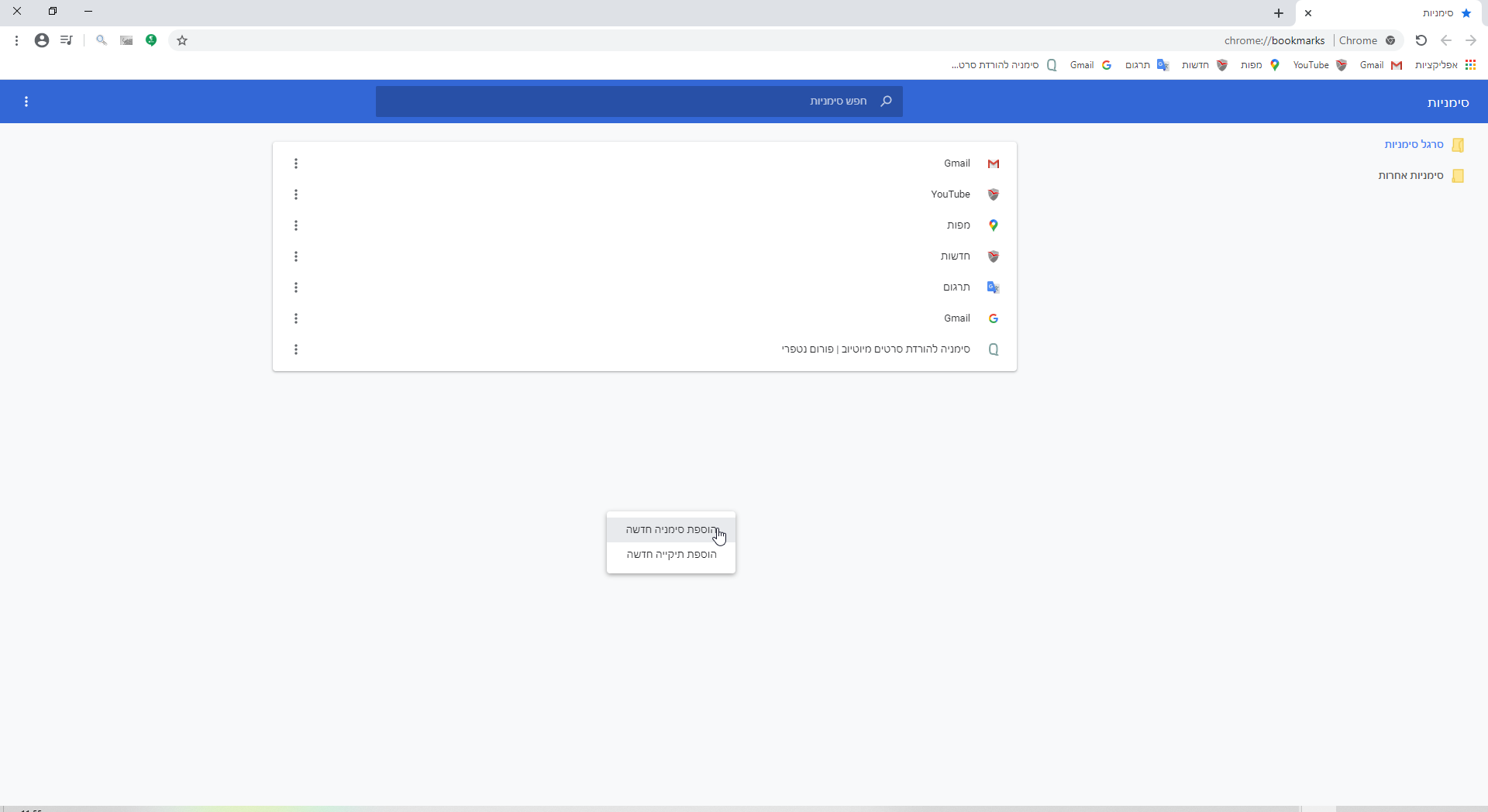Open bookmark manager organize menu in blue header
The width and height of the screenshot is (1488, 812).
coord(26,101)
